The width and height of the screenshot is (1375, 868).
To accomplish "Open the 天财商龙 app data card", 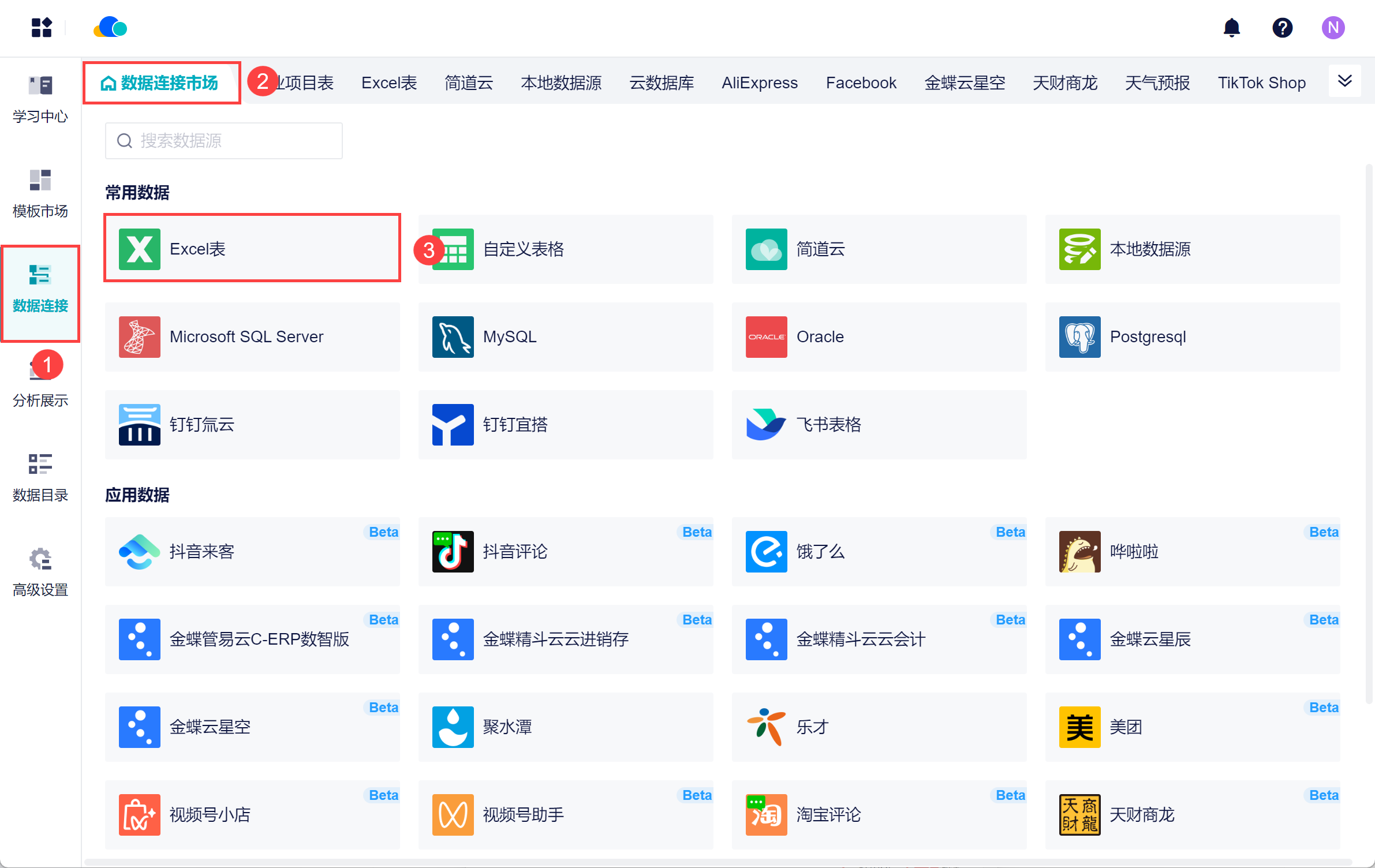I will [x=1193, y=814].
